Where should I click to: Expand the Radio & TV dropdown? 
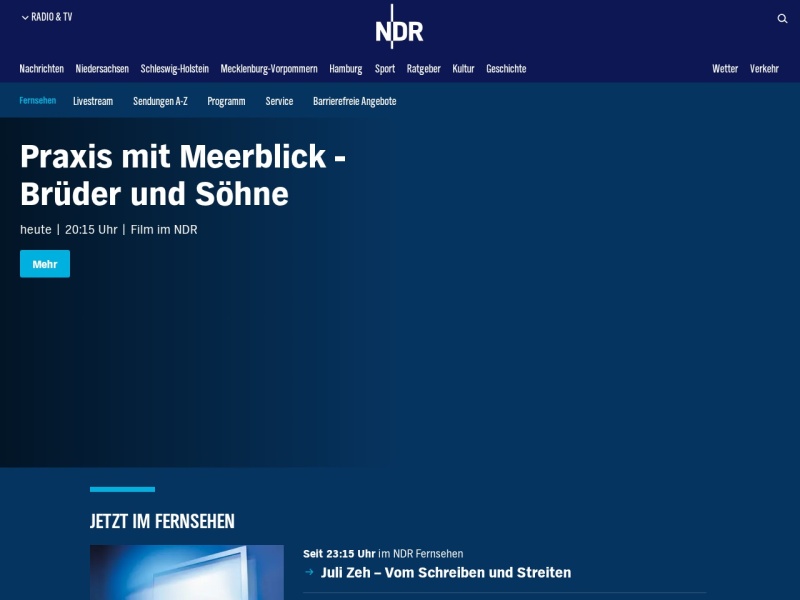point(47,17)
